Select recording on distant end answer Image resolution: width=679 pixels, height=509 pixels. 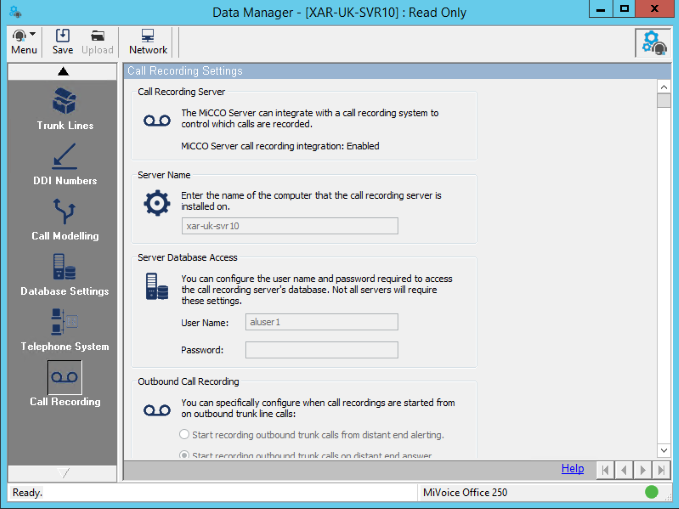pos(184,455)
